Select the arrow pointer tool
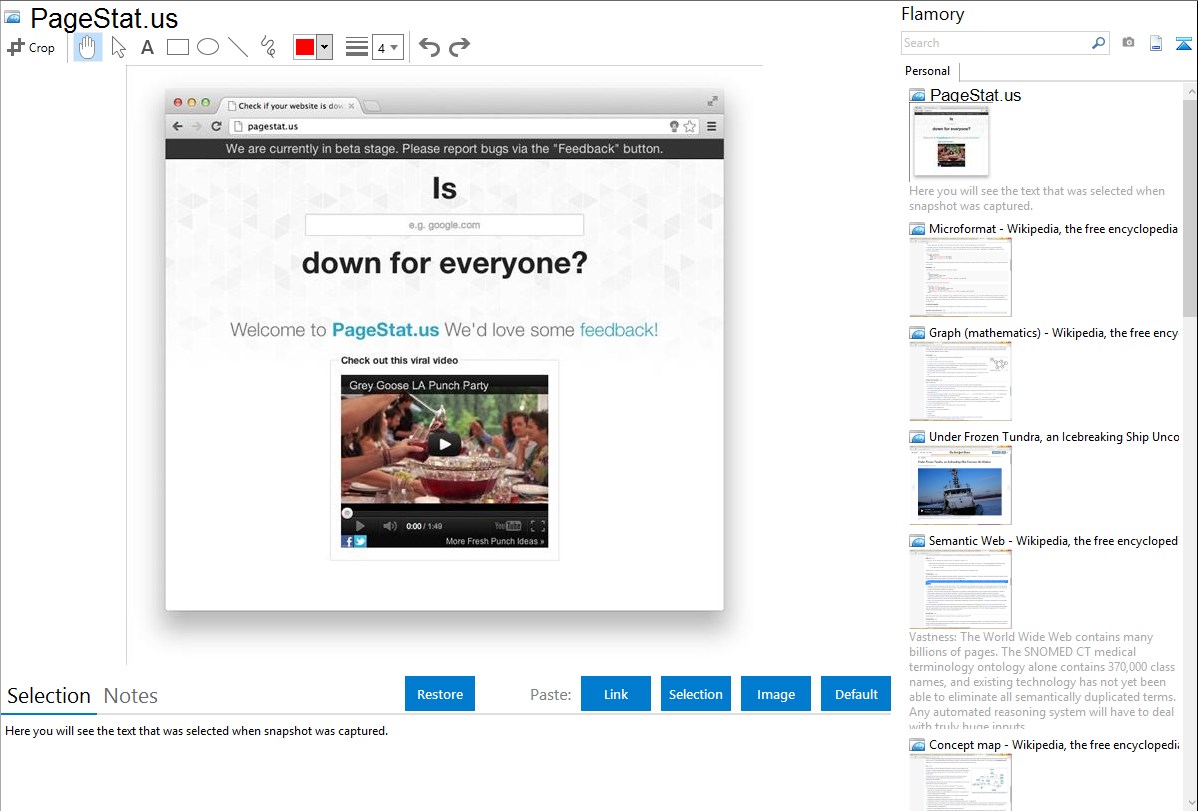The height and width of the screenshot is (811, 1198). point(118,47)
